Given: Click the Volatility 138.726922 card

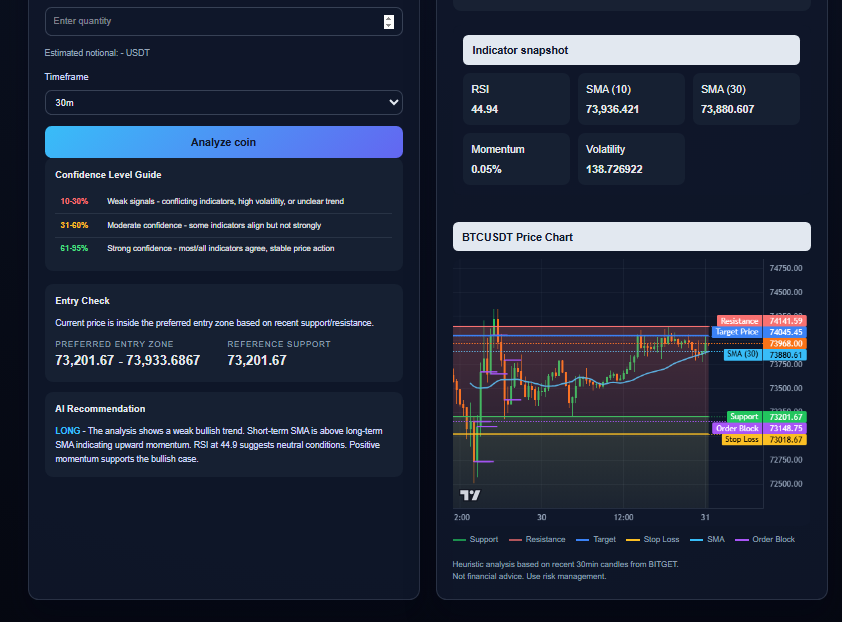Looking at the screenshot, I should (631, 159).
